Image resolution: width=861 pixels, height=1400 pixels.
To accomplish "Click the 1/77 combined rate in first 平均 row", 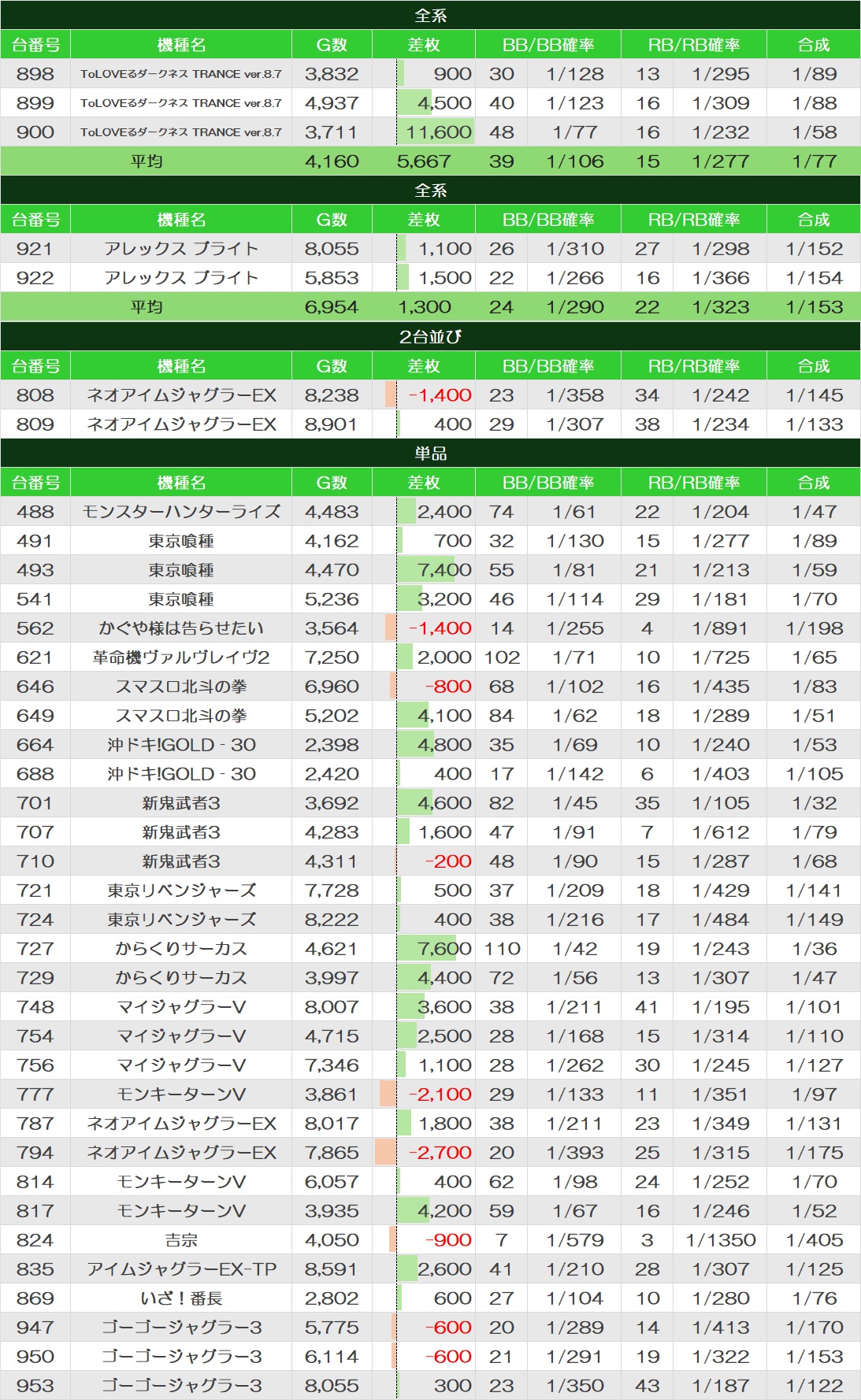I will pyautogui.click(x=814, y=161).
